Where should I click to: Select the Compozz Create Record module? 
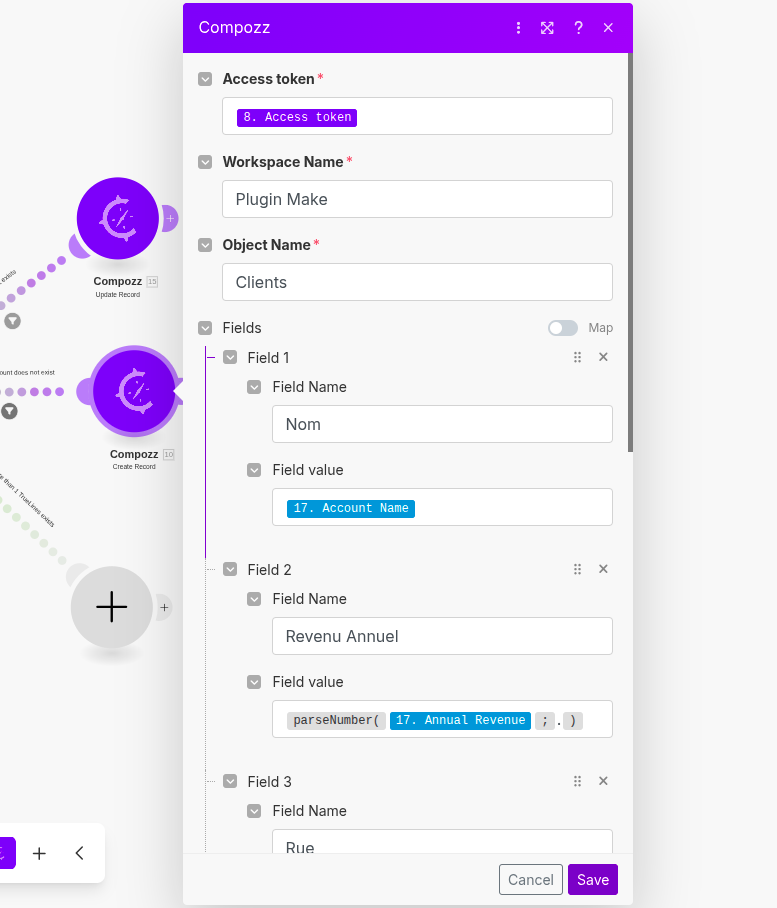tap(134, 390)
